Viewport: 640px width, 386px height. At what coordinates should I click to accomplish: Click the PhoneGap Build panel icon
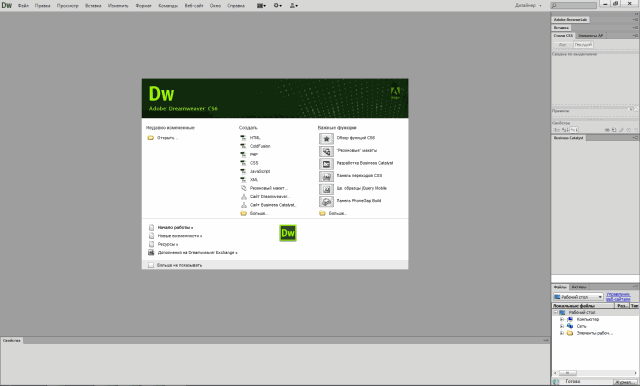(x=326, y=202)
